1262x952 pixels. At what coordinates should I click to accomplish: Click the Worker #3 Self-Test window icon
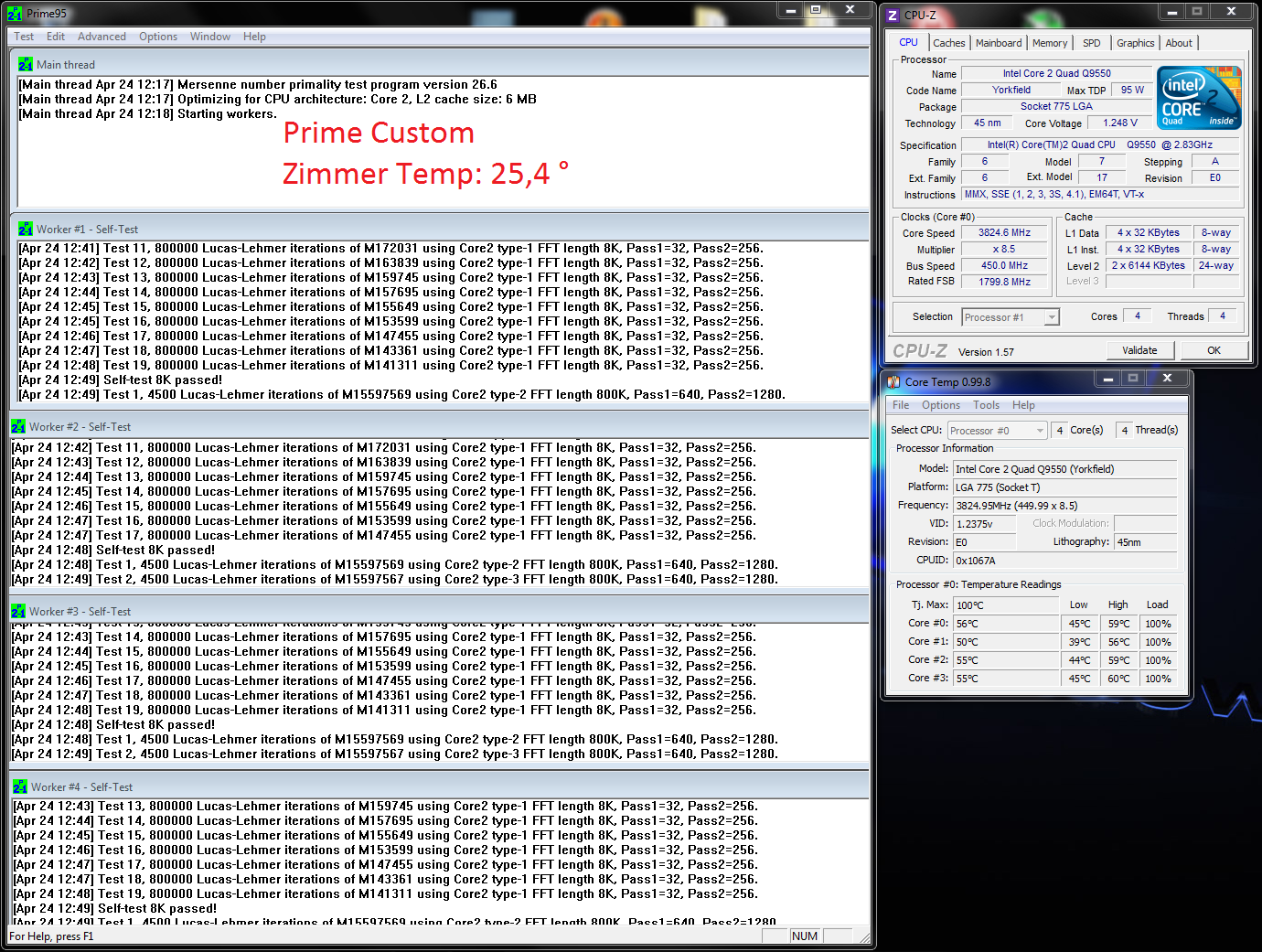[17, 612]
